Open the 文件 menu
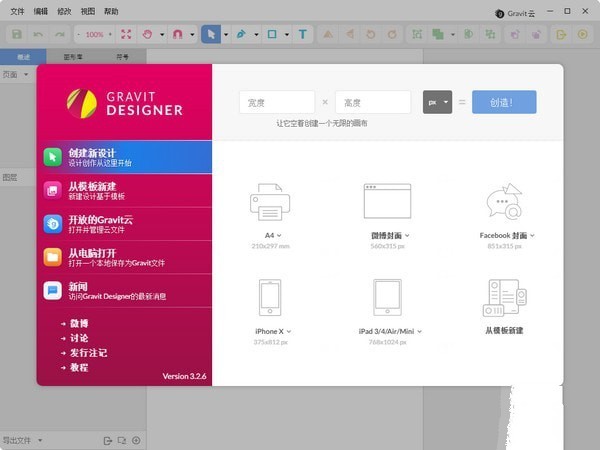This screenshot has width=600, height=450. [17, 11]
